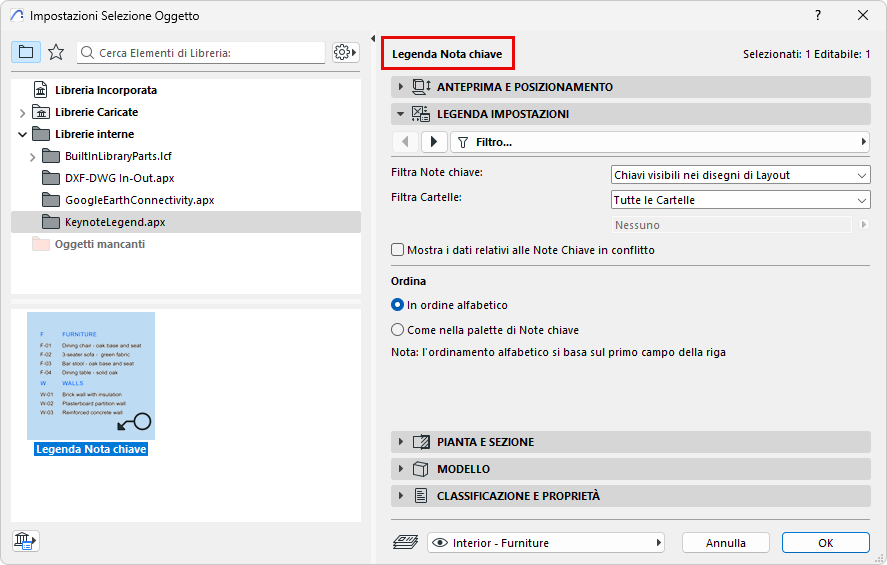The height and width of the screenshot is (565, 887).
Task: Open Library Manager icon at bottom left
Action: 26,541
